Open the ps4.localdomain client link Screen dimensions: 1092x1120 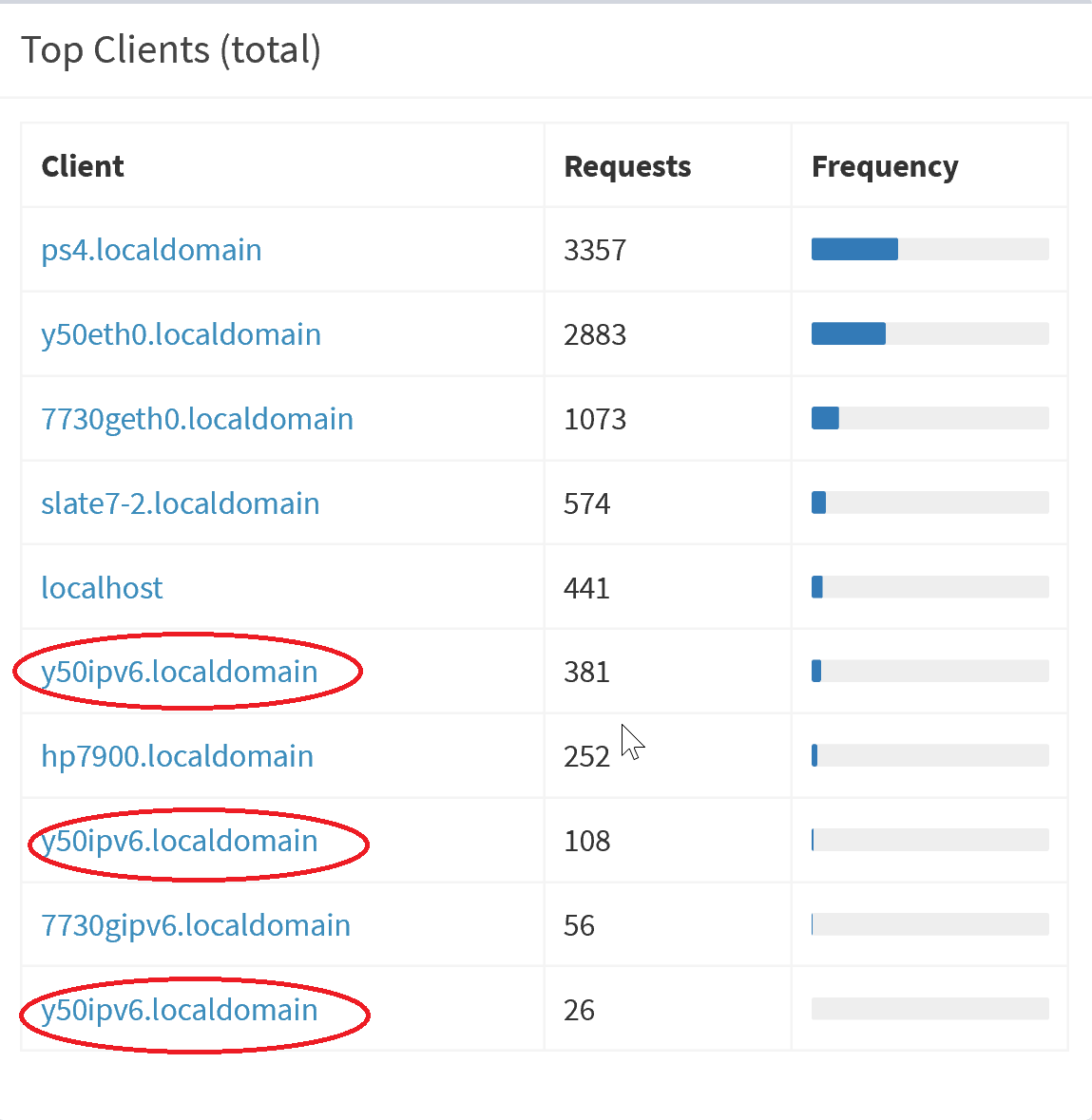[151, 250]
